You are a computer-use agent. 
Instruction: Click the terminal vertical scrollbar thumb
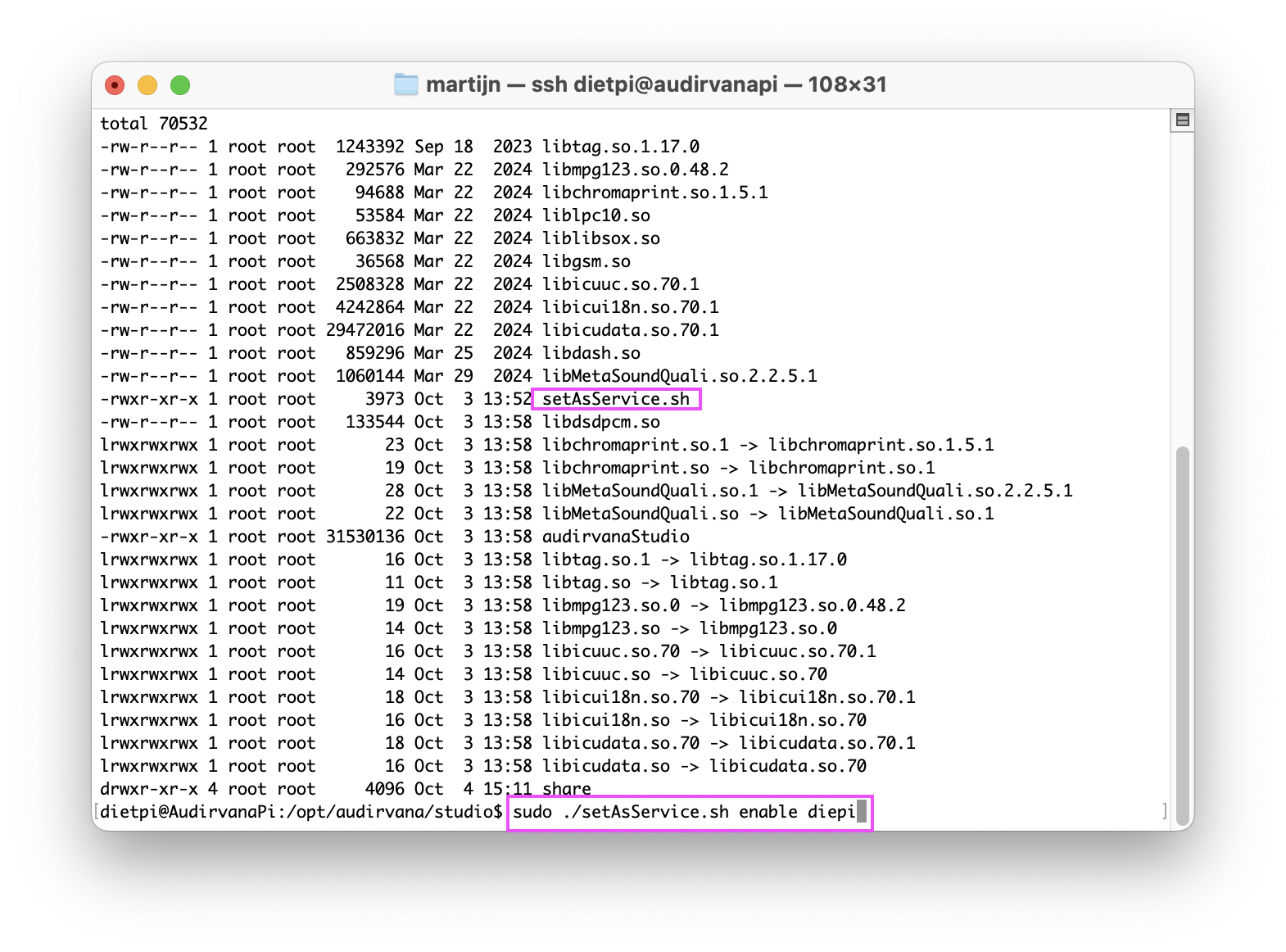(x=1182, y=636)
